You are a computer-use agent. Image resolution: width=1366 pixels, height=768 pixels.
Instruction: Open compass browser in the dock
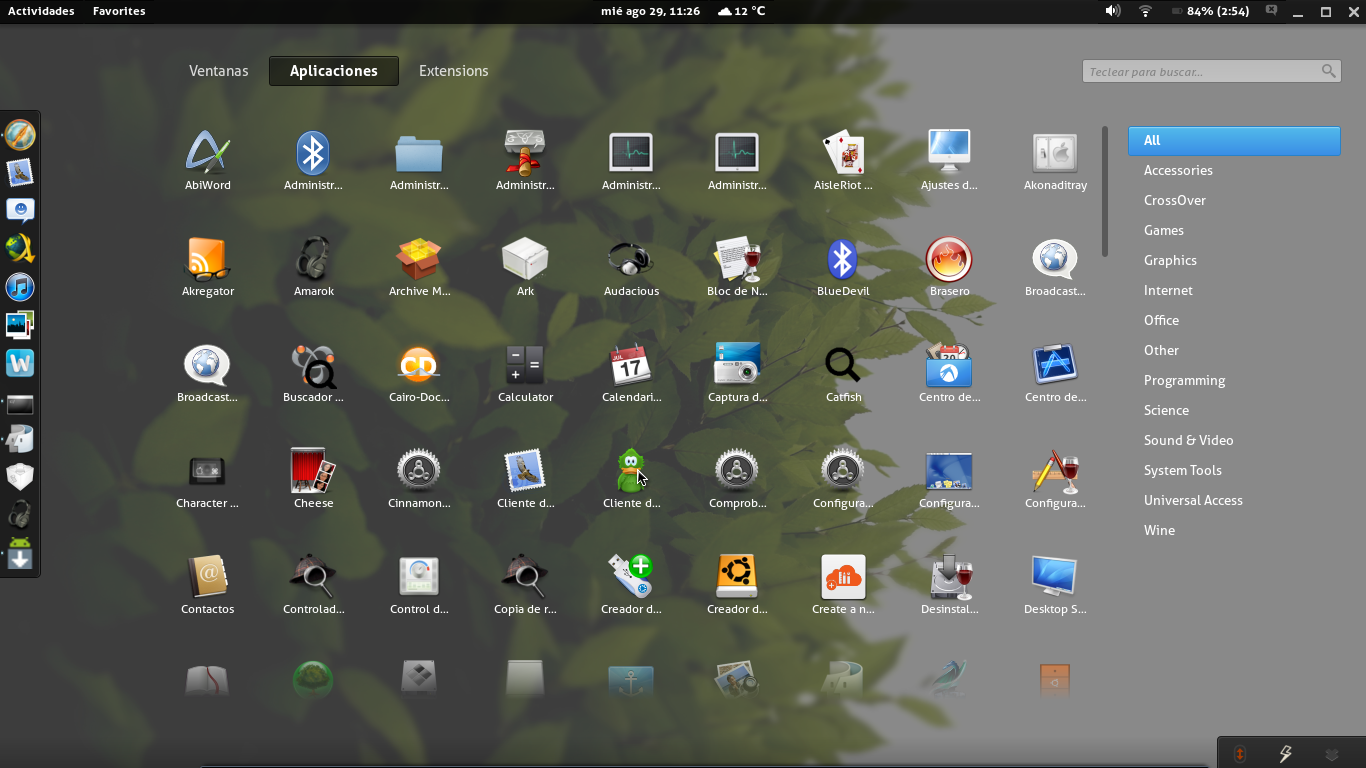pyautogui.click(x=20, y=134)
